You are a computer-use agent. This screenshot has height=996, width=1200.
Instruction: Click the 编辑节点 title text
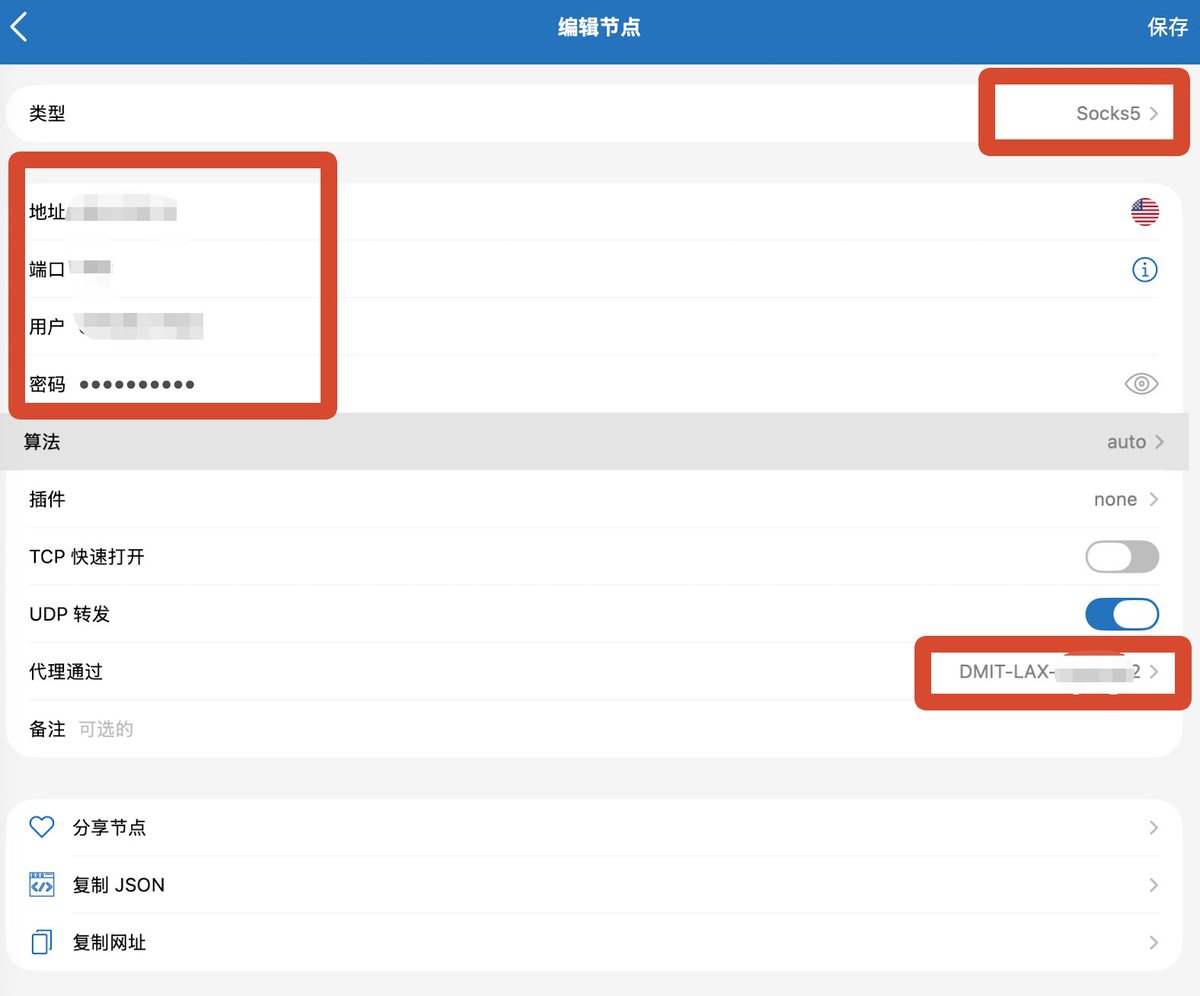tap(599, 27)
